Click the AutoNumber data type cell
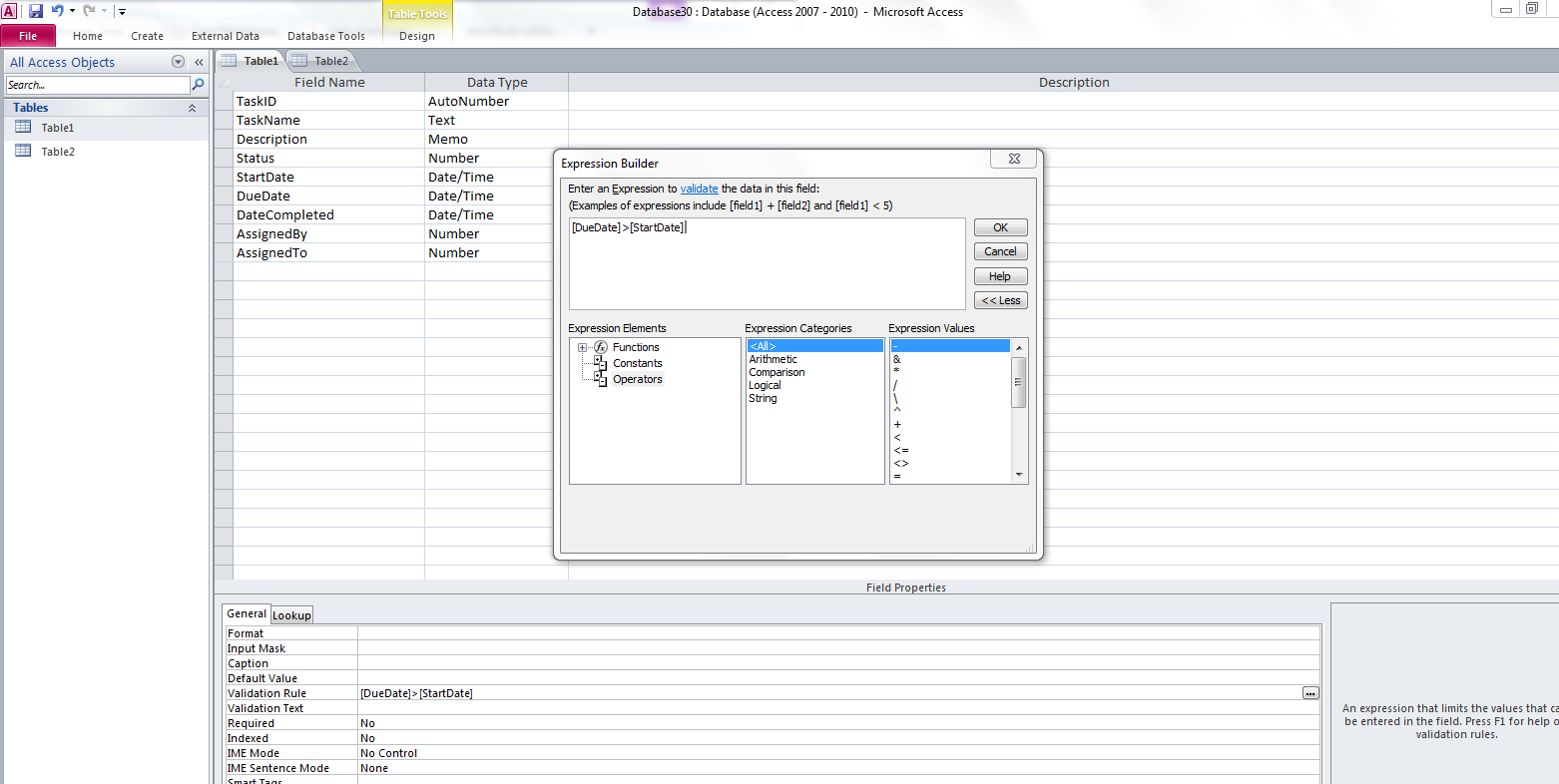Screen dimensions: 1559x784 [x=496, y=101]
